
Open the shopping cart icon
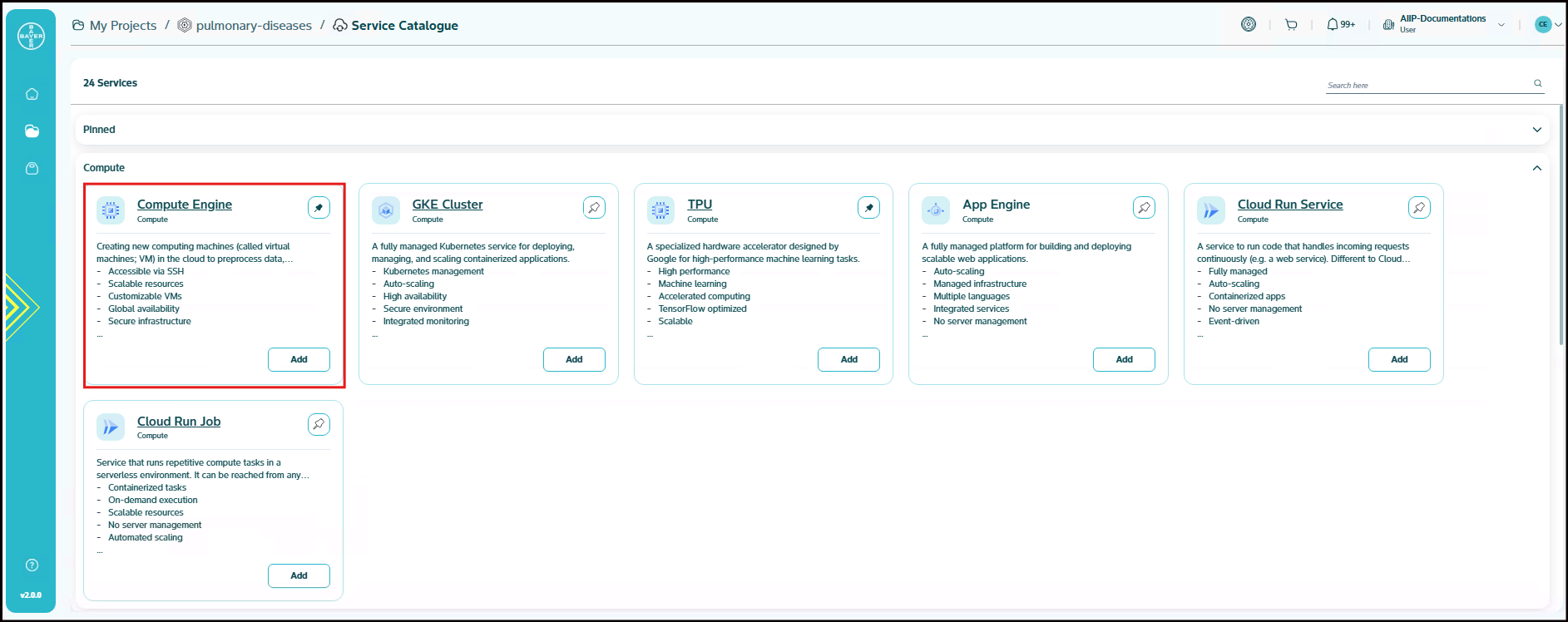[1291, 25]
